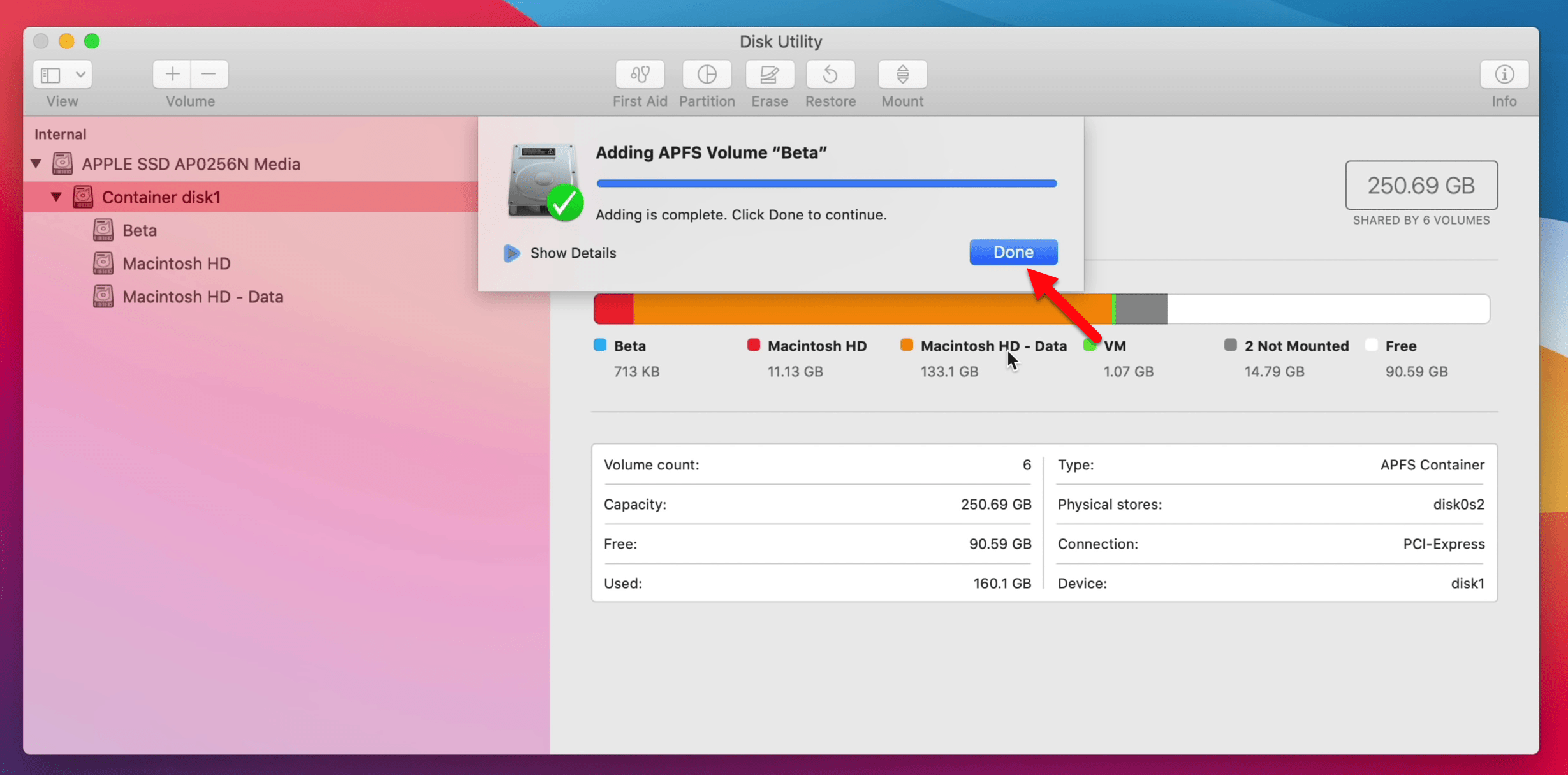Click the Container disk1 disk icon

(83, 196)
